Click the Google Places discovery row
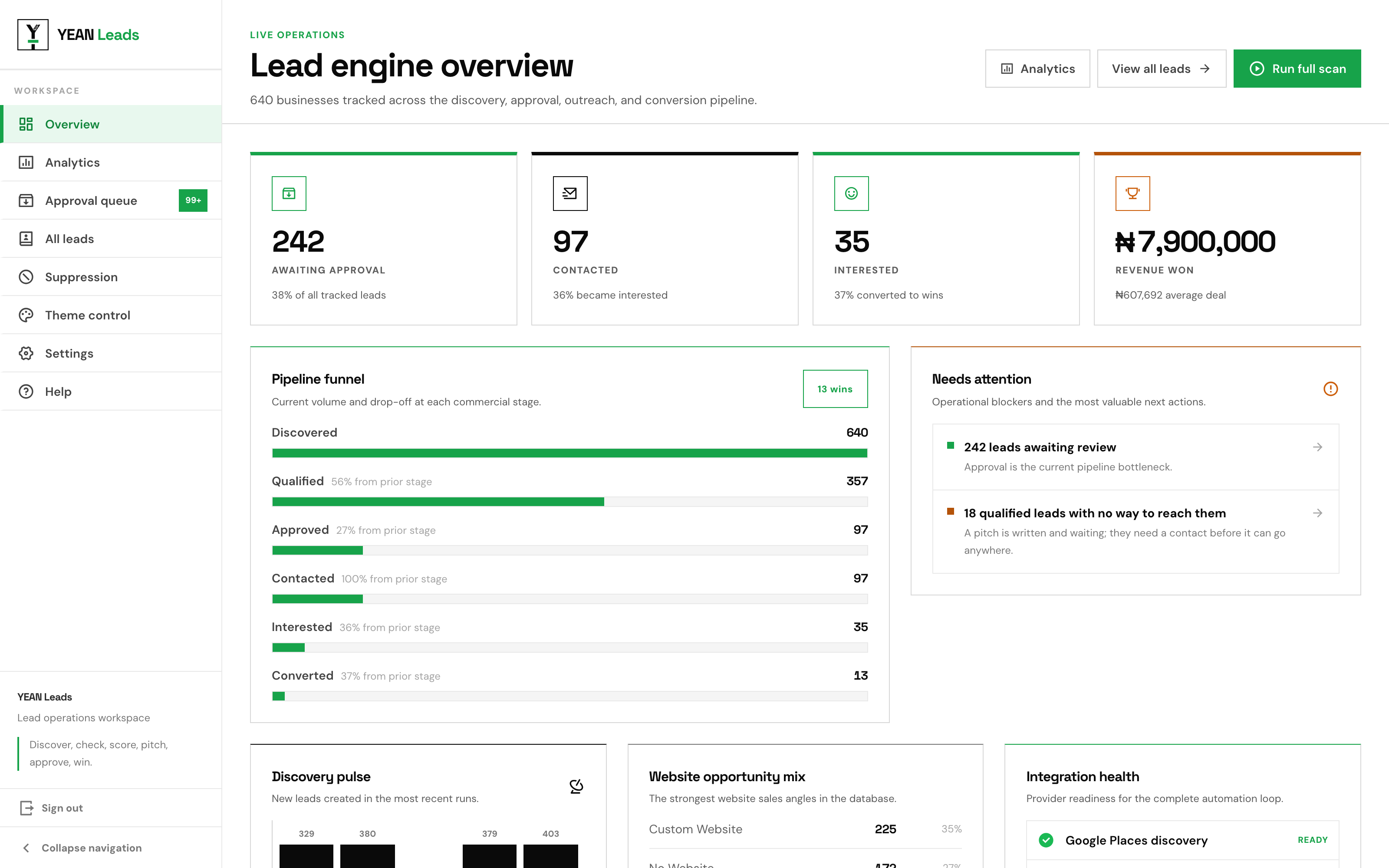This screenshot has height=868, width=1389. 1182,840
